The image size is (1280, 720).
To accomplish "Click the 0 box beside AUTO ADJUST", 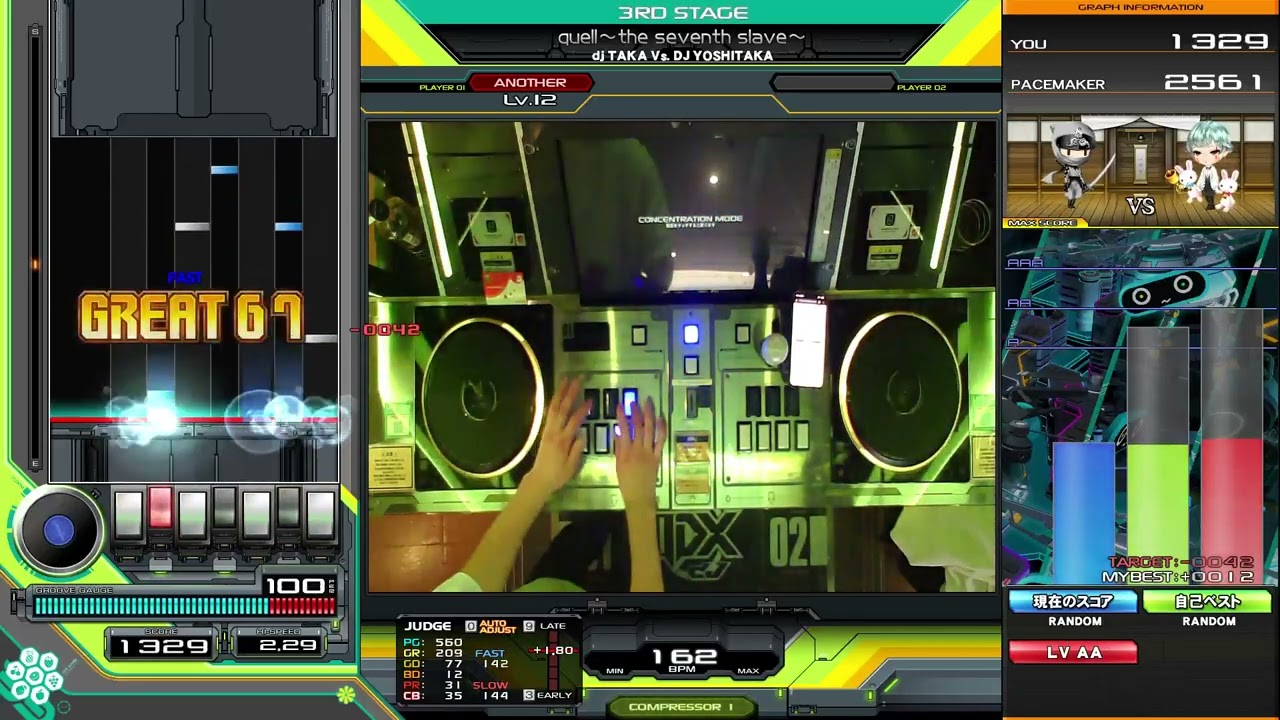I will 471,626.
